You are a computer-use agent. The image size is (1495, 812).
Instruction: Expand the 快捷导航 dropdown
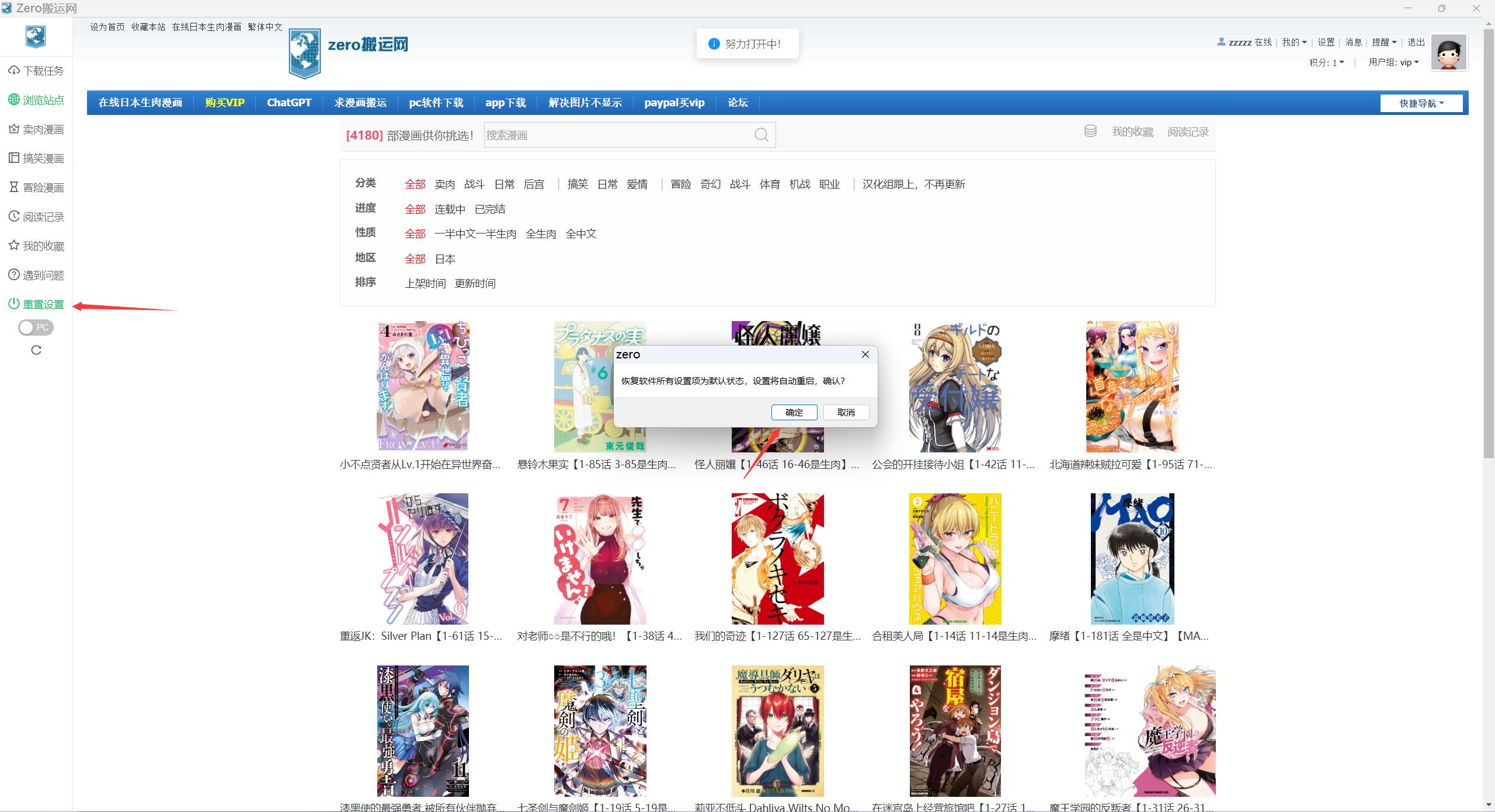[x=1421, y=103]
